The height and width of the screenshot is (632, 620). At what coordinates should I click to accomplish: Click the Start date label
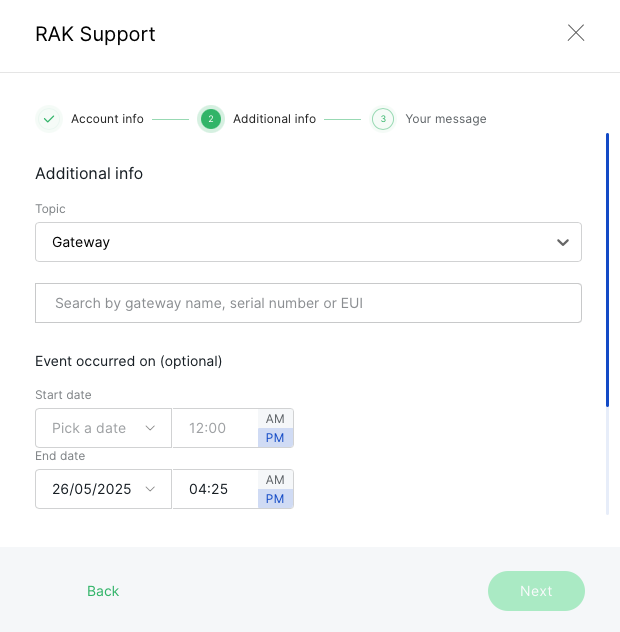(63, 395)
